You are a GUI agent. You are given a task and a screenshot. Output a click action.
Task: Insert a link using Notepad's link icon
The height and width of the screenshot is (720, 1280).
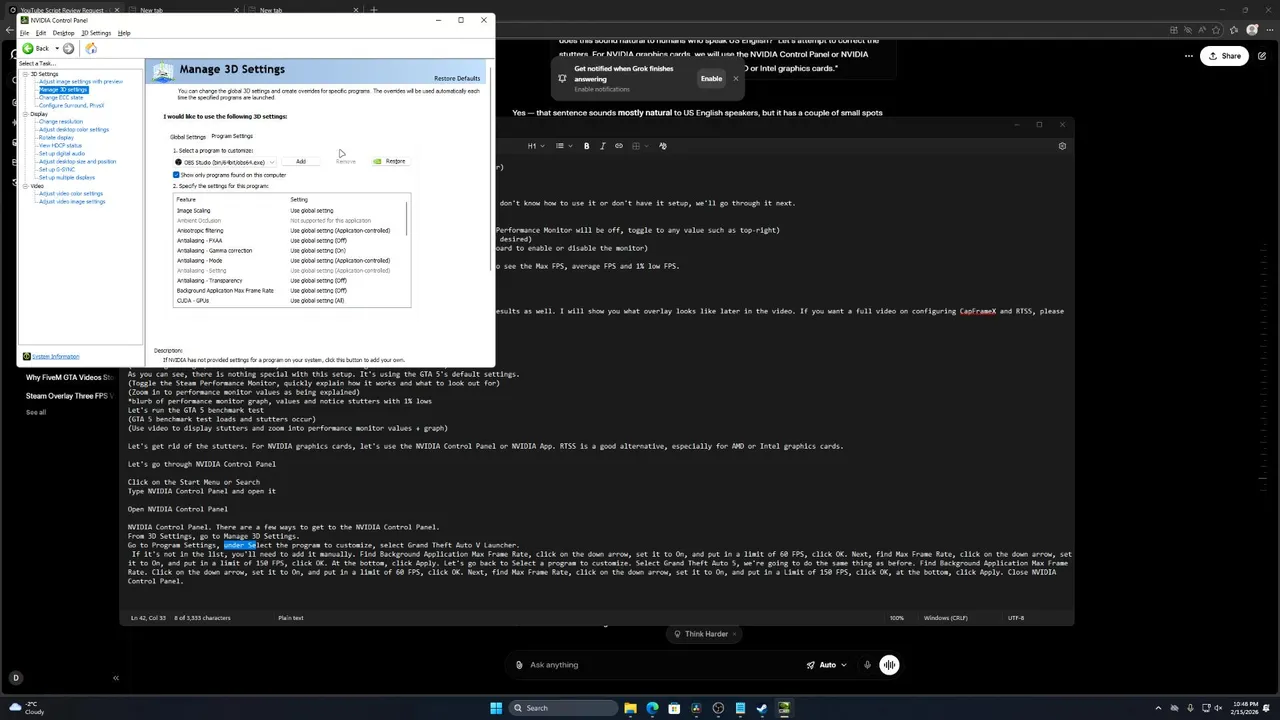click(618, 146)
